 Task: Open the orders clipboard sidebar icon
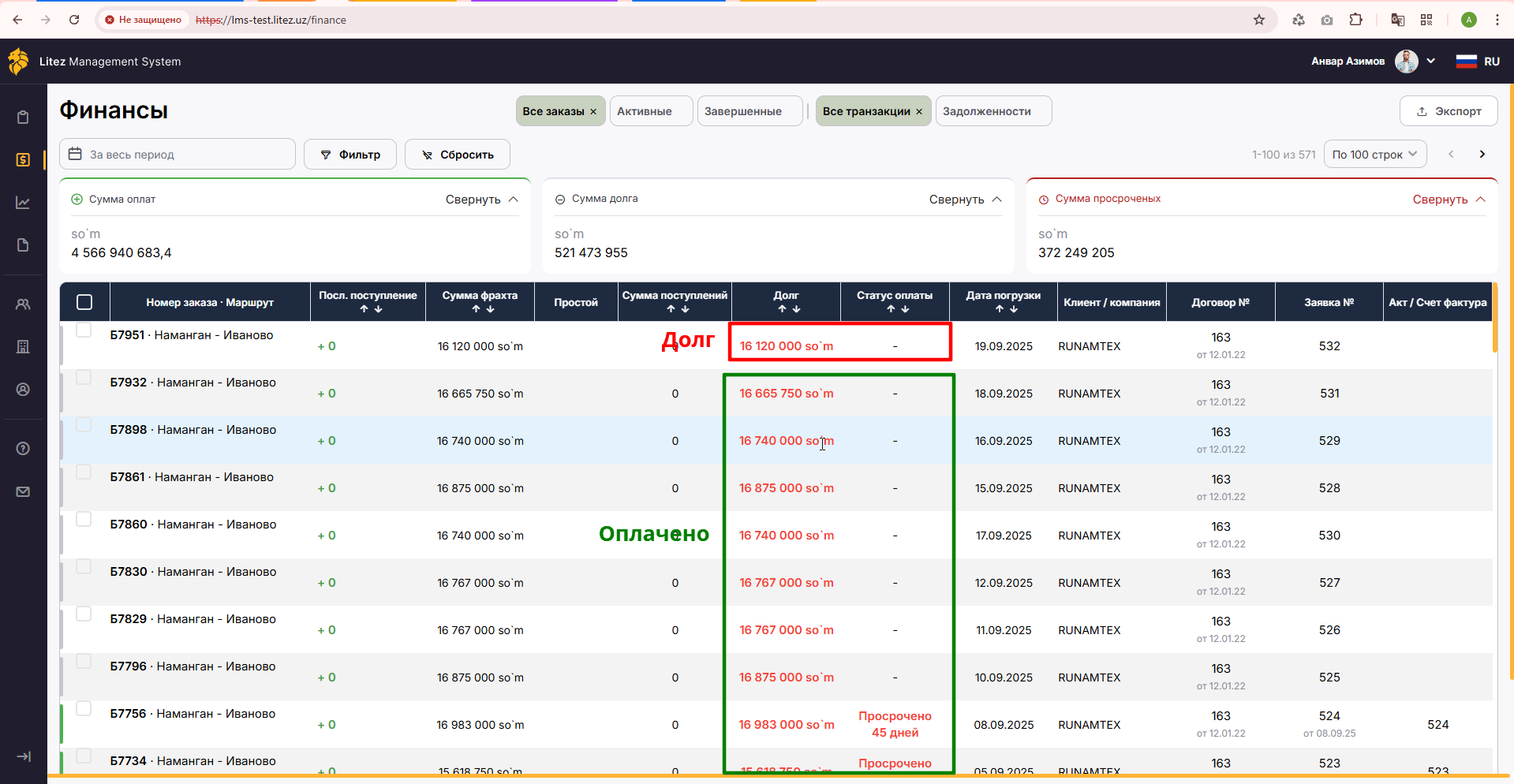pos(23,117)
